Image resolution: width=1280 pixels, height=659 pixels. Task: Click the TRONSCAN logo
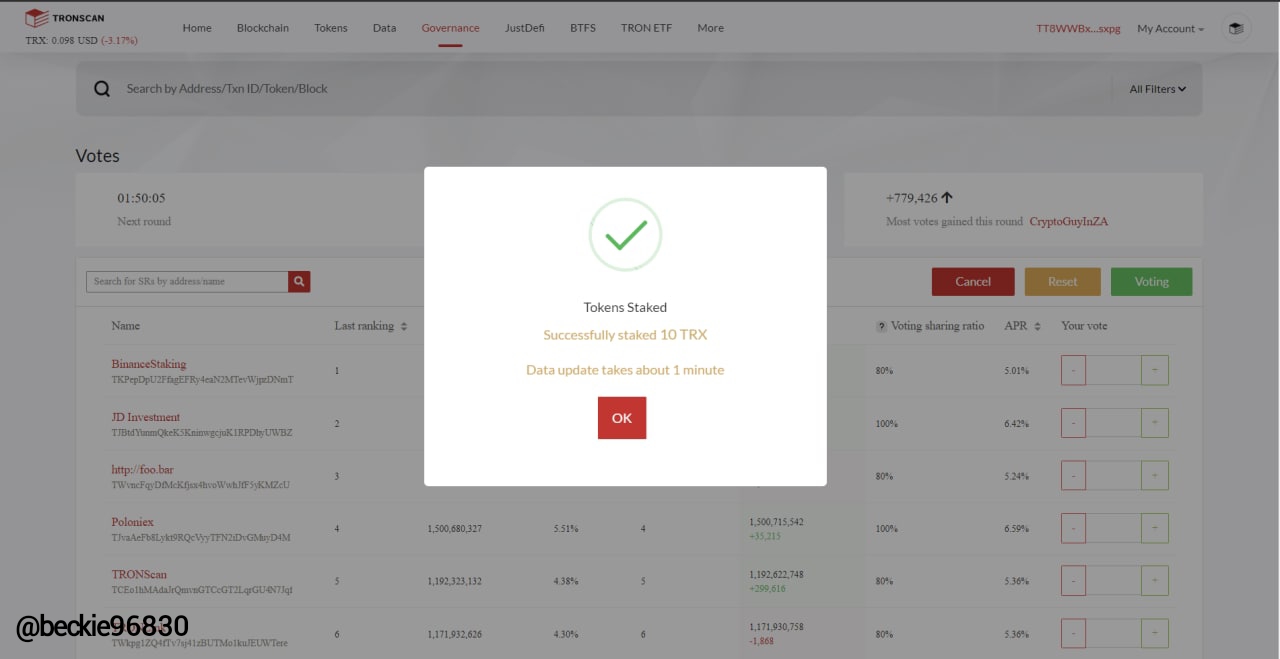click(x=64, y=17)
